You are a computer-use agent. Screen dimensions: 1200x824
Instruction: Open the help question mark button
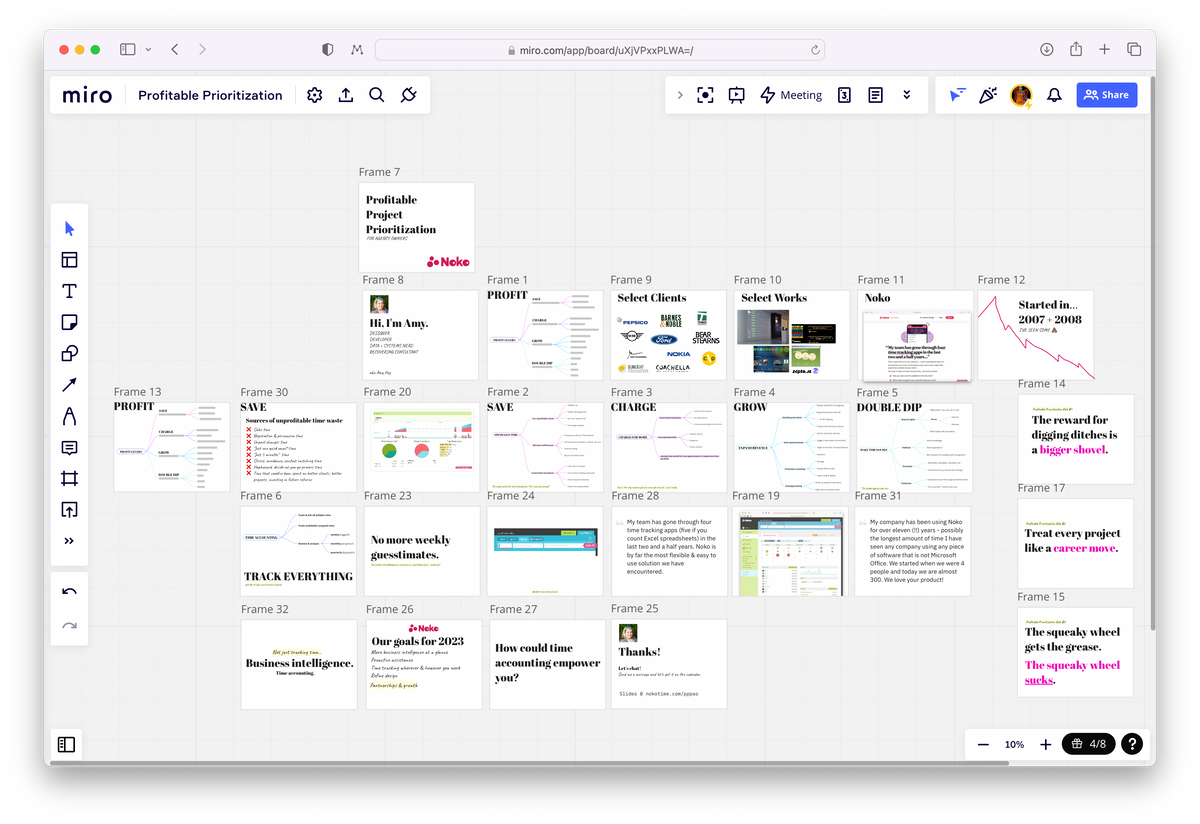(1132, 744)
